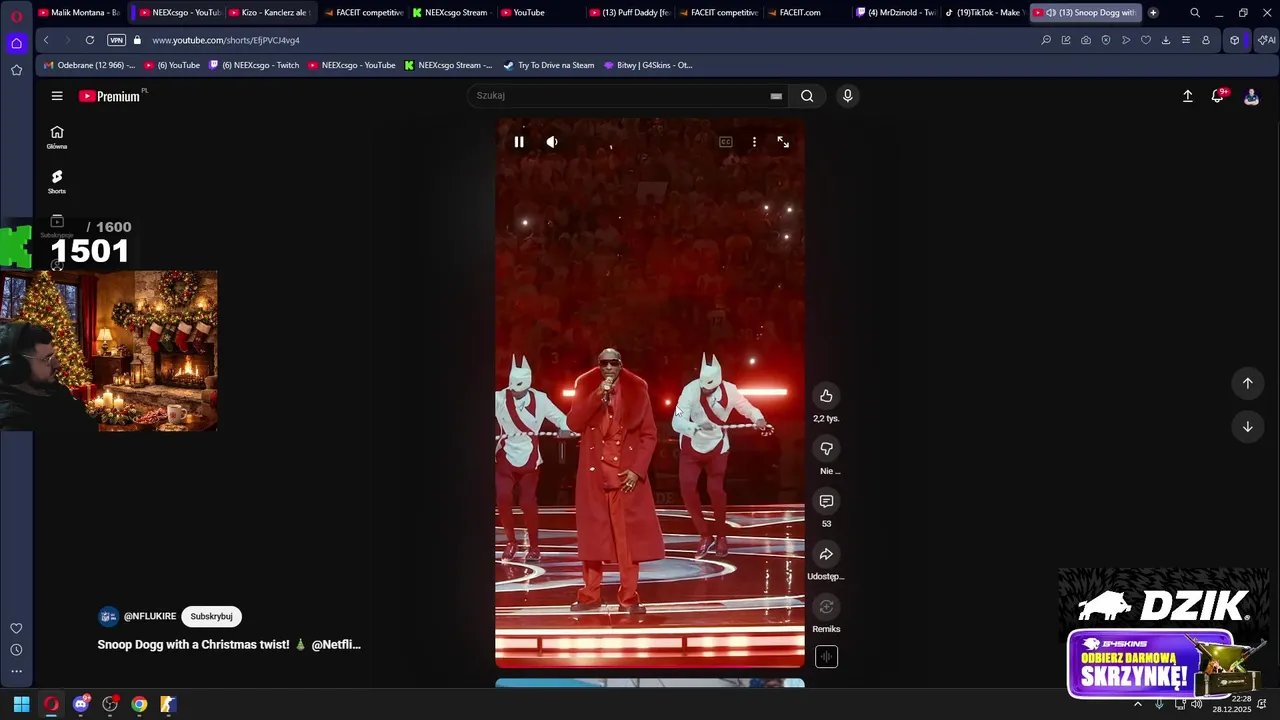The height and width of the screenshot is (720, 1280).
Task: Open the sound source thumbnail below Remiks
Action: [826, 657]
